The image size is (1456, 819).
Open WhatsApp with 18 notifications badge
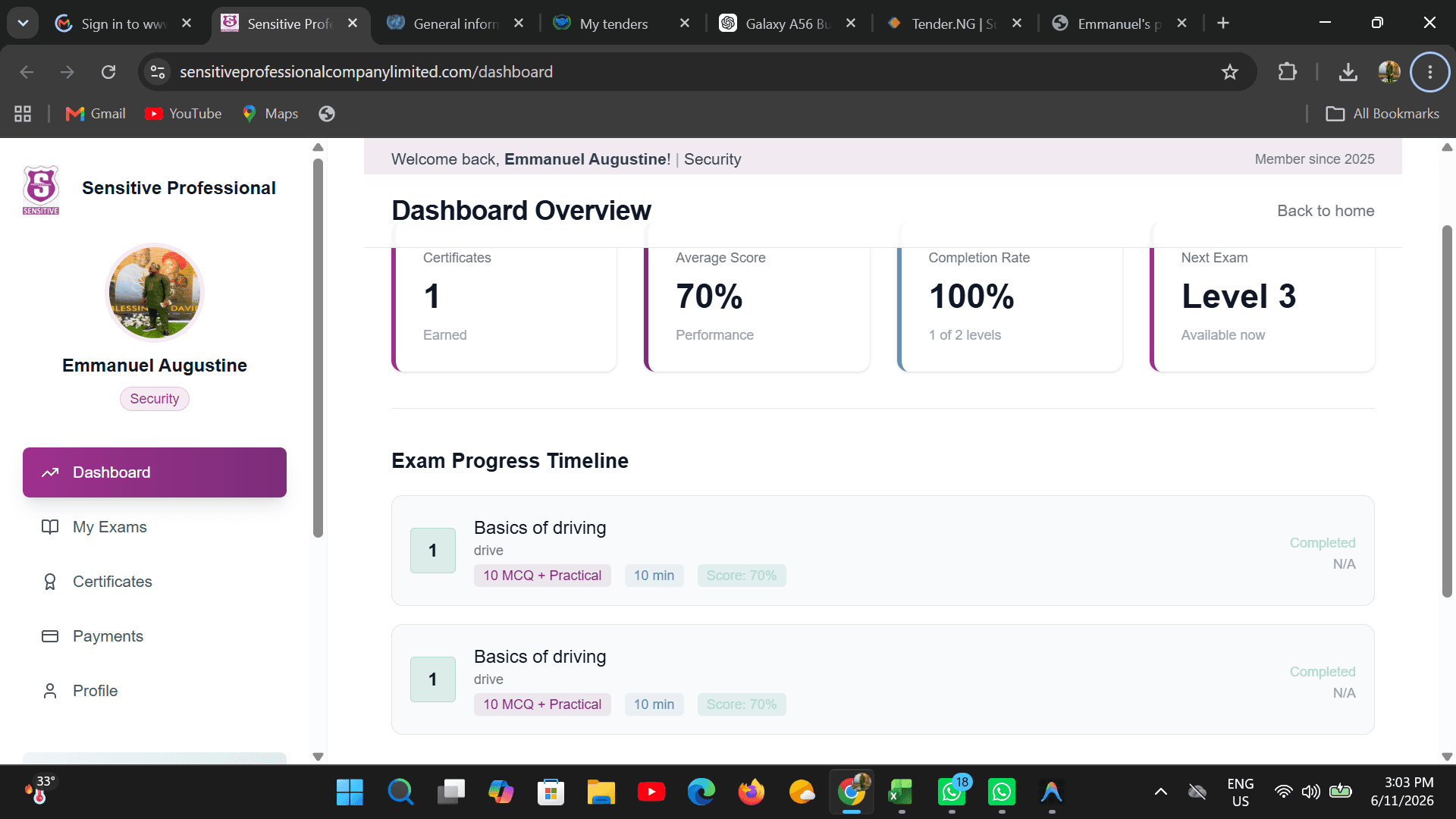[x=952, y=792]
